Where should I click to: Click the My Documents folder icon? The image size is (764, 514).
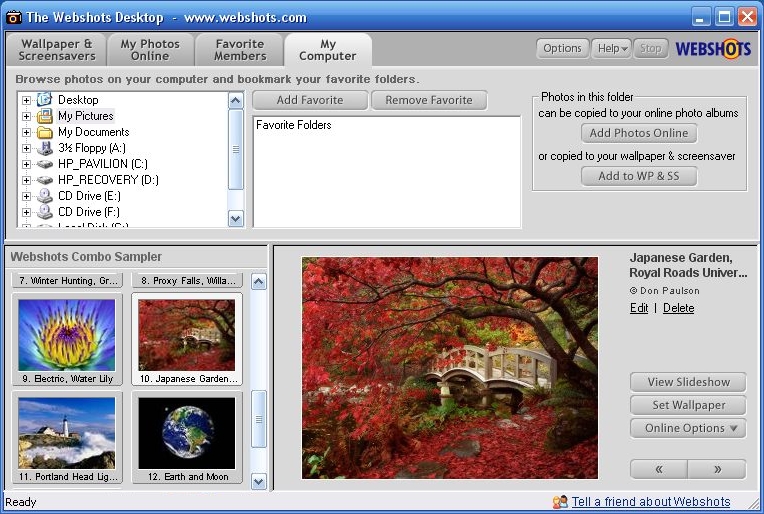(44, 132)
